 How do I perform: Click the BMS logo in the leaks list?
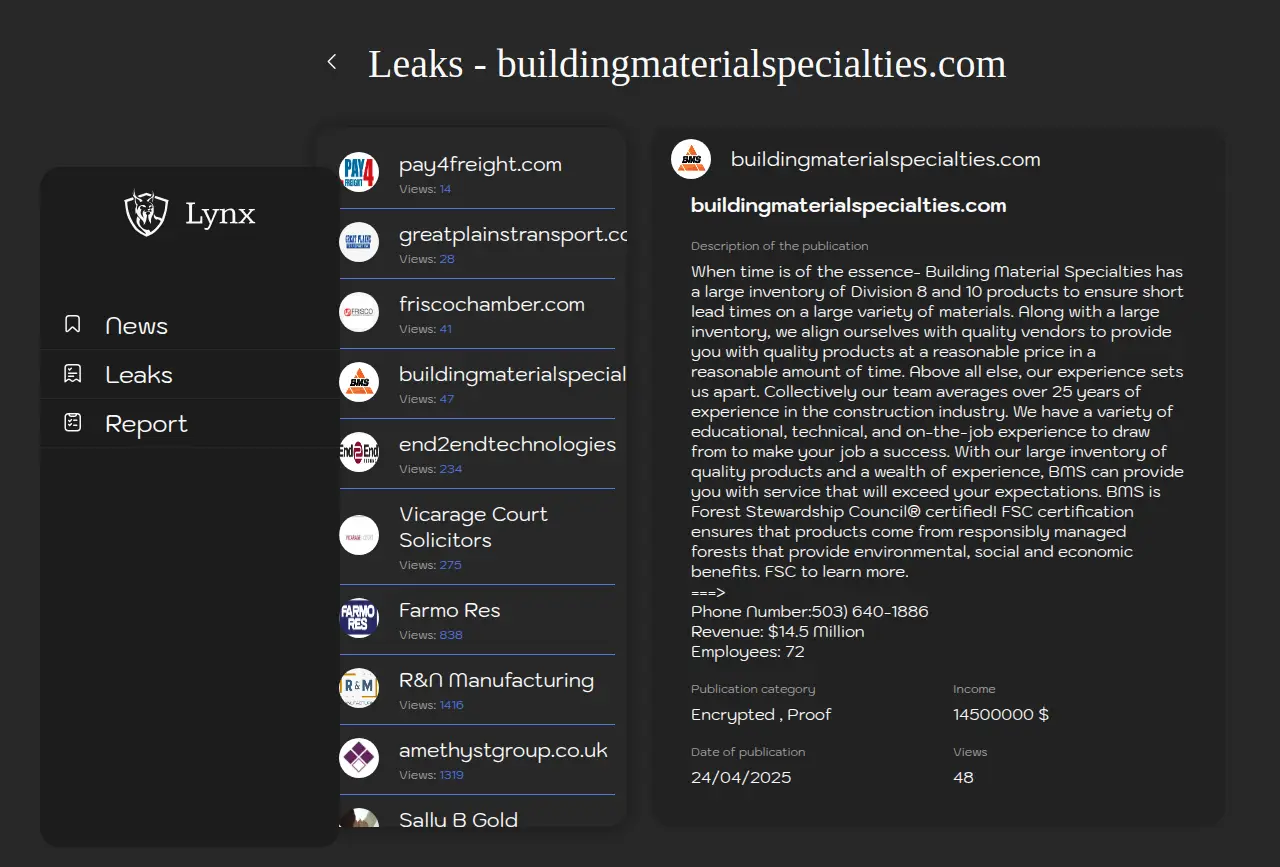tap(359, 382)
